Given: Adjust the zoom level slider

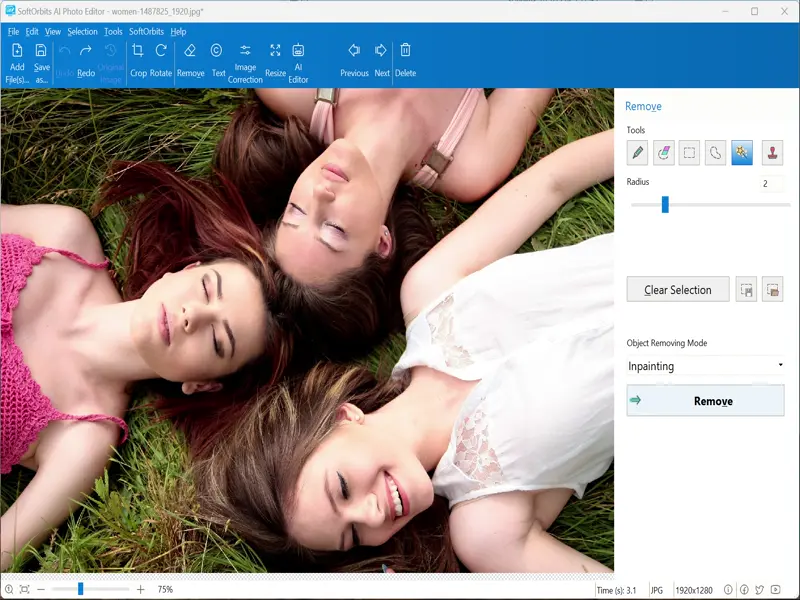Looking at the screenshot, I should click(x=90, y=589).
